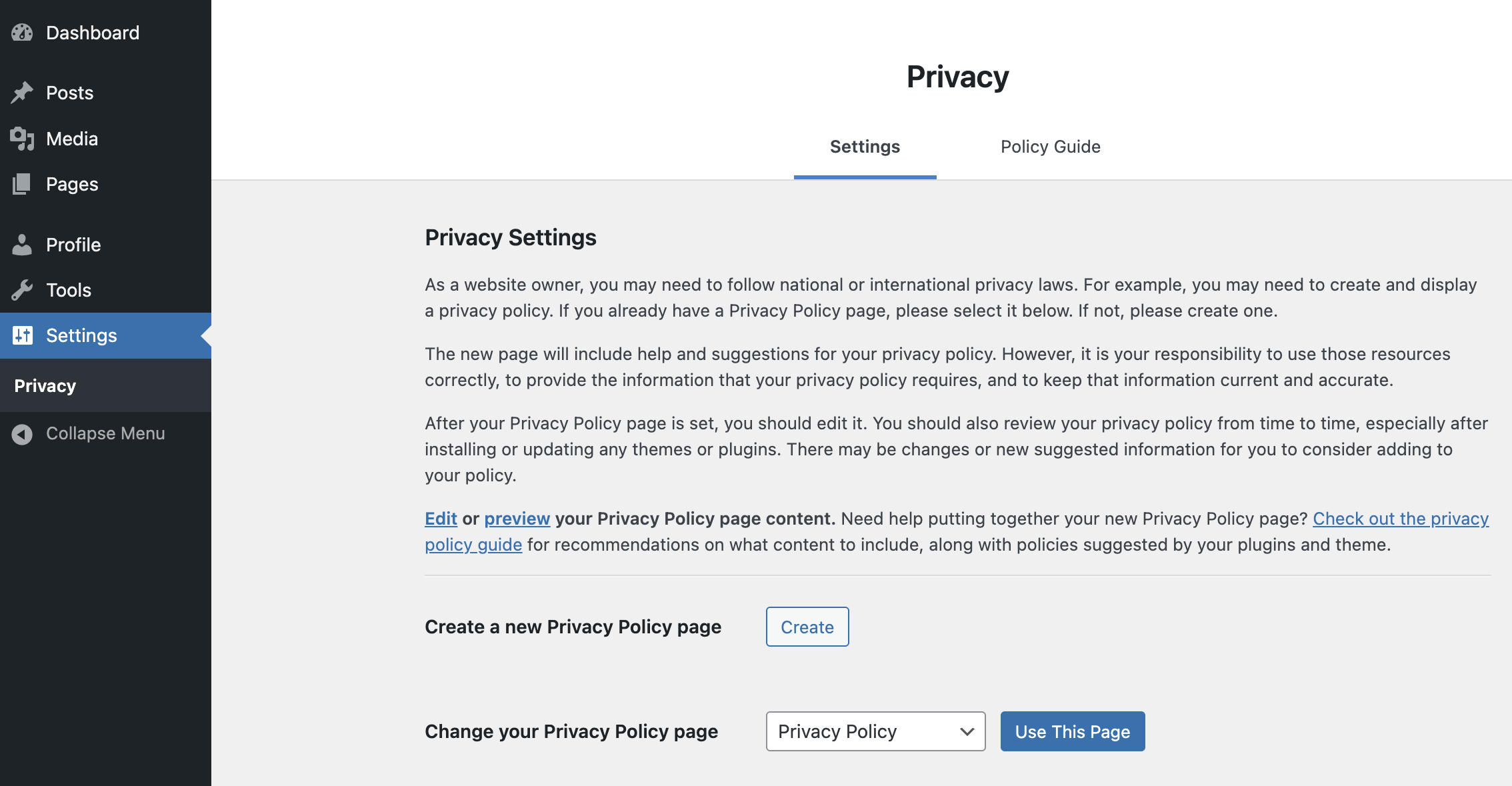The image size is (1512, 786).
Task: Click the Create button
Action: coord(807,627)
